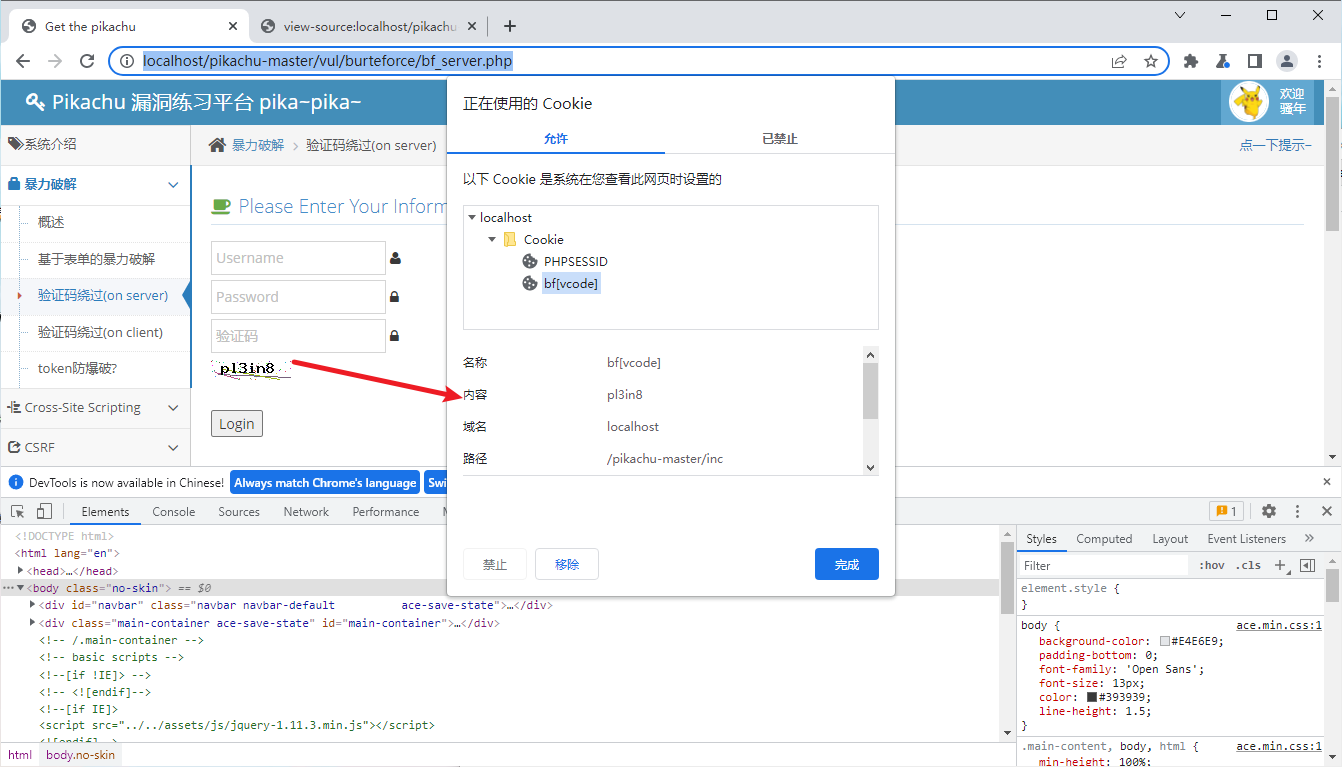Click the share page icon in address bar

tap(1119, 61)
